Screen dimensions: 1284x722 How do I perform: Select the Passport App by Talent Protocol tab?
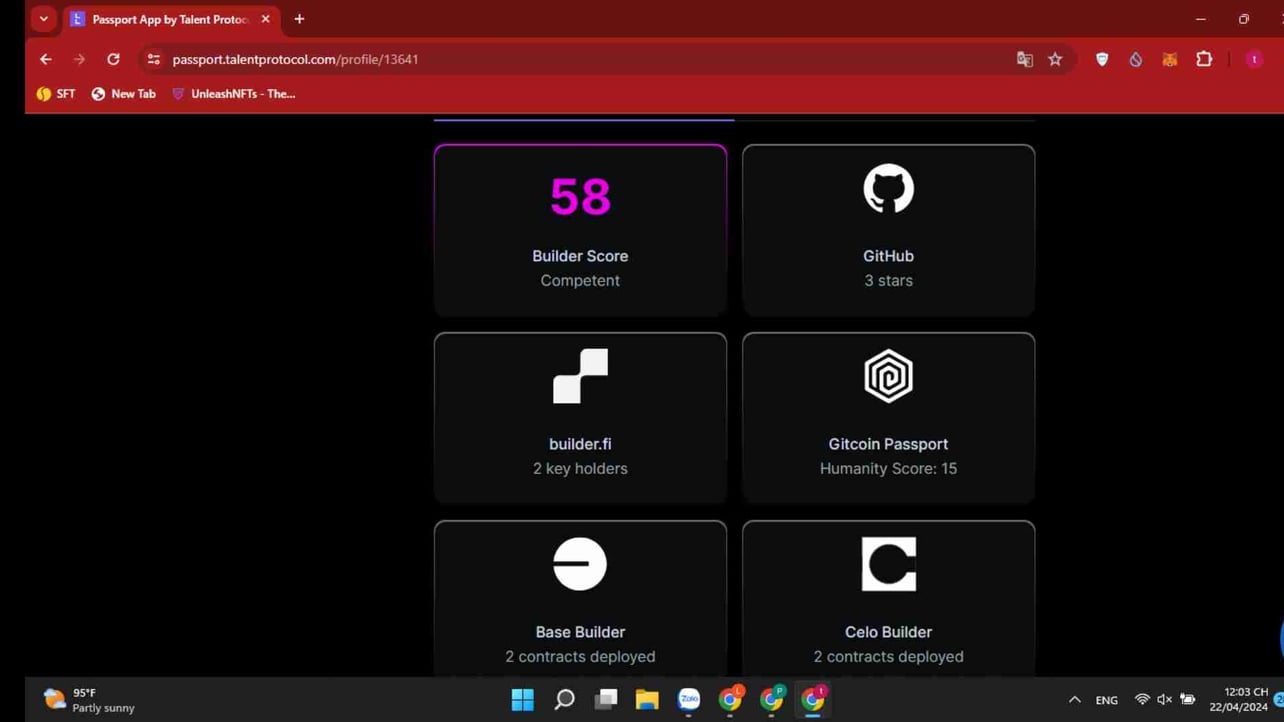coord(172,19)
